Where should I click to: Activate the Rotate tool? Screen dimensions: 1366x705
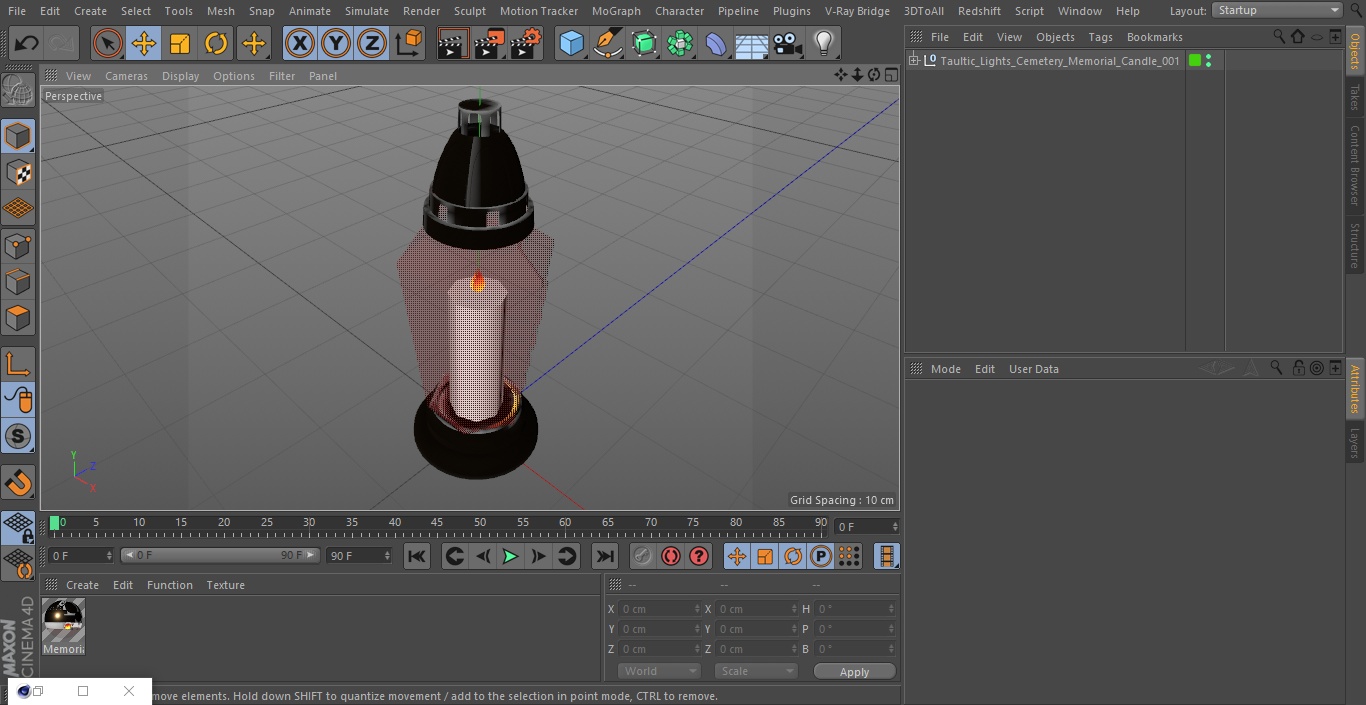[x=216, y=44]
